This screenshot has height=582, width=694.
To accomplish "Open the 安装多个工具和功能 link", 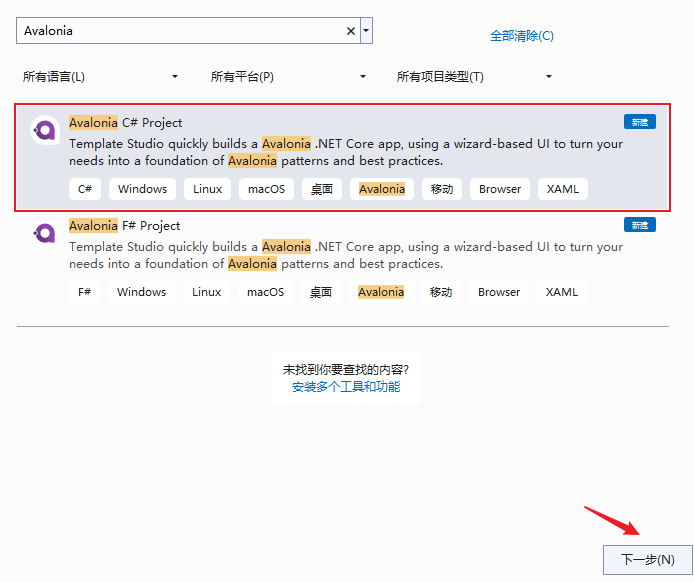I will [x=346, y=387].
